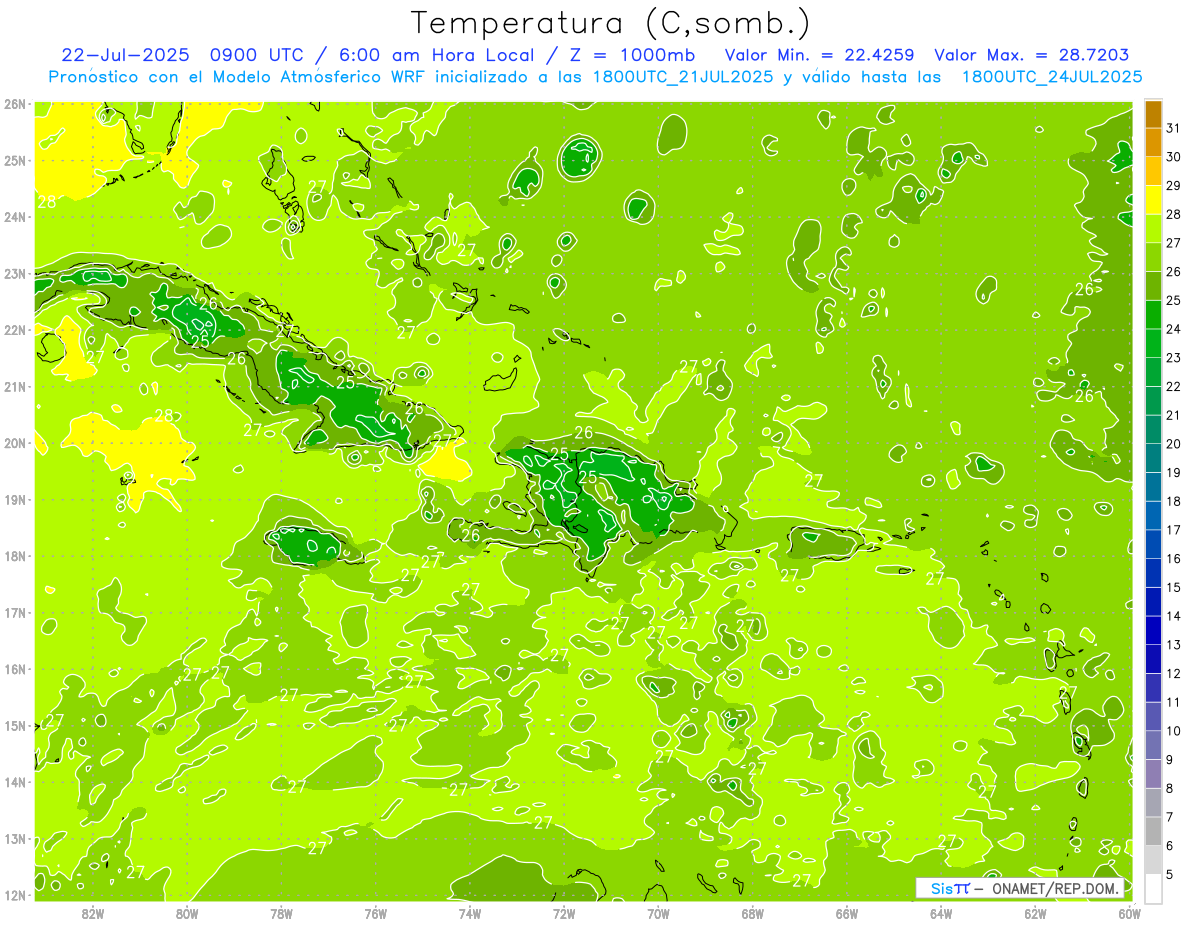The height and width of the screenshot is (927, 1200).
Task: Click the 16N latitude axis label
Action: coord(14,669)
